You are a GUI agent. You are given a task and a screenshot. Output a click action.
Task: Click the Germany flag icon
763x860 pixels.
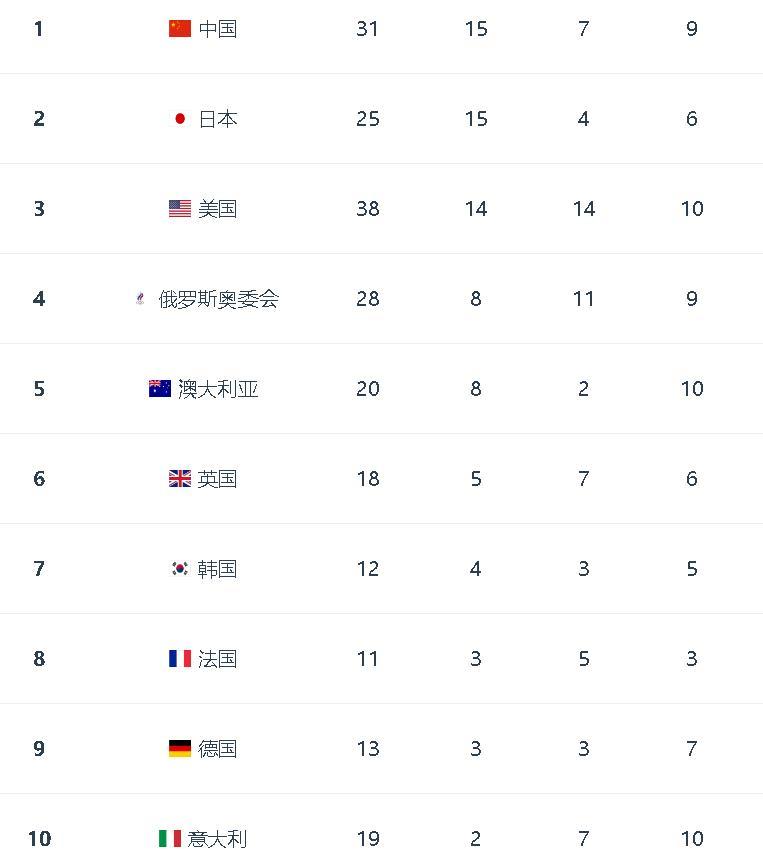180,748
